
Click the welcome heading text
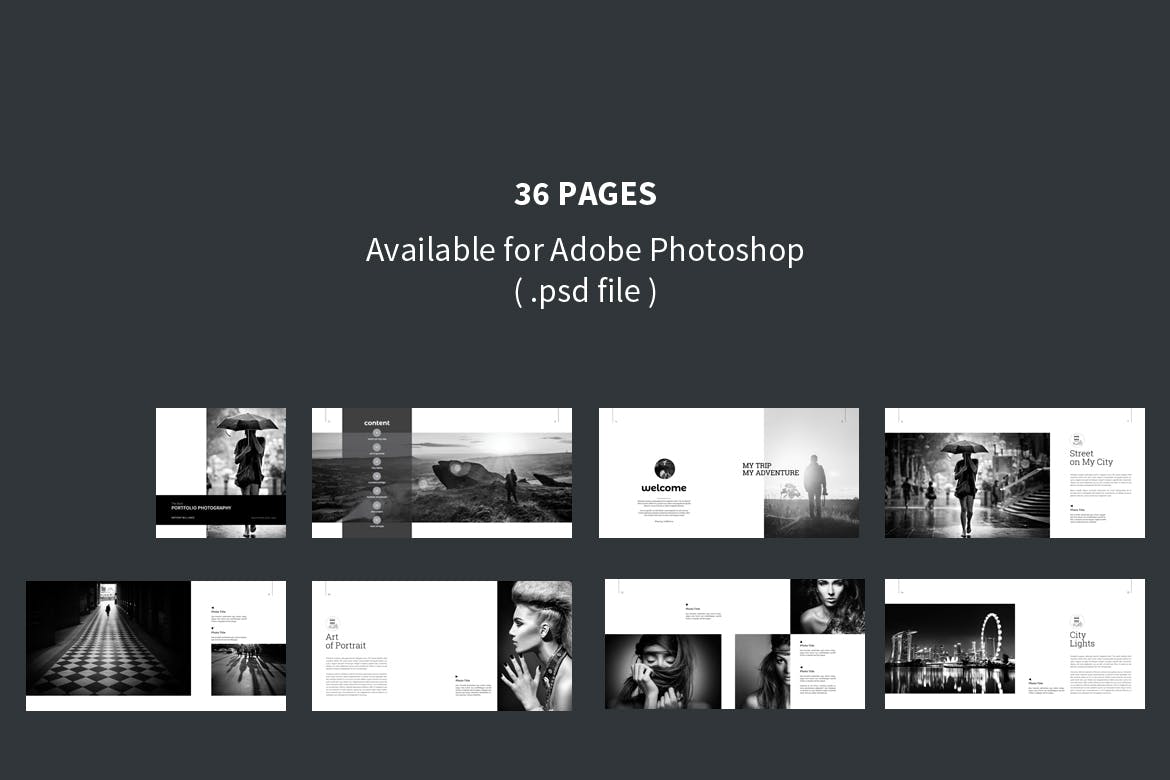664,488
